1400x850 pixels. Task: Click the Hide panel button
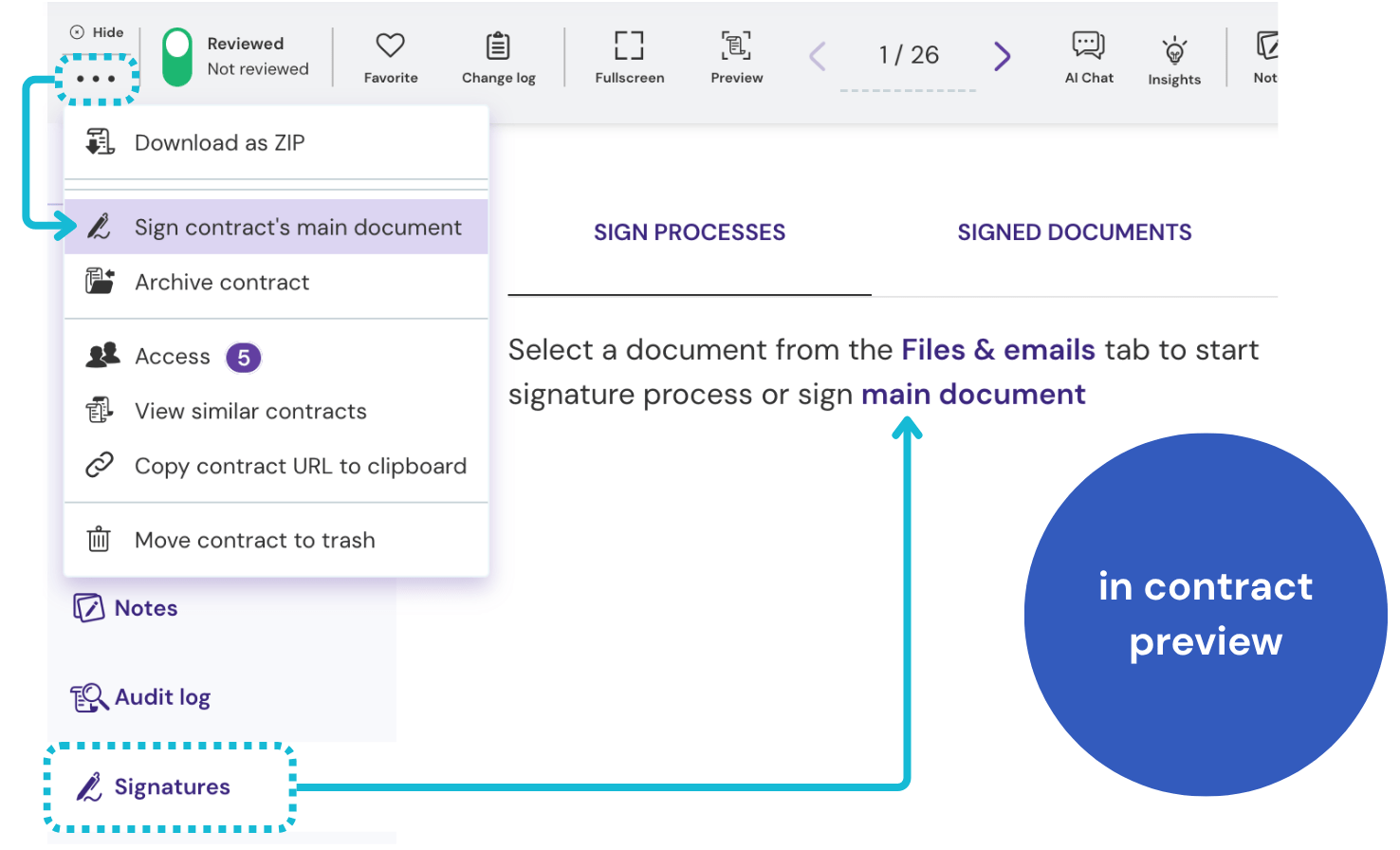click(x=97, y=32)
